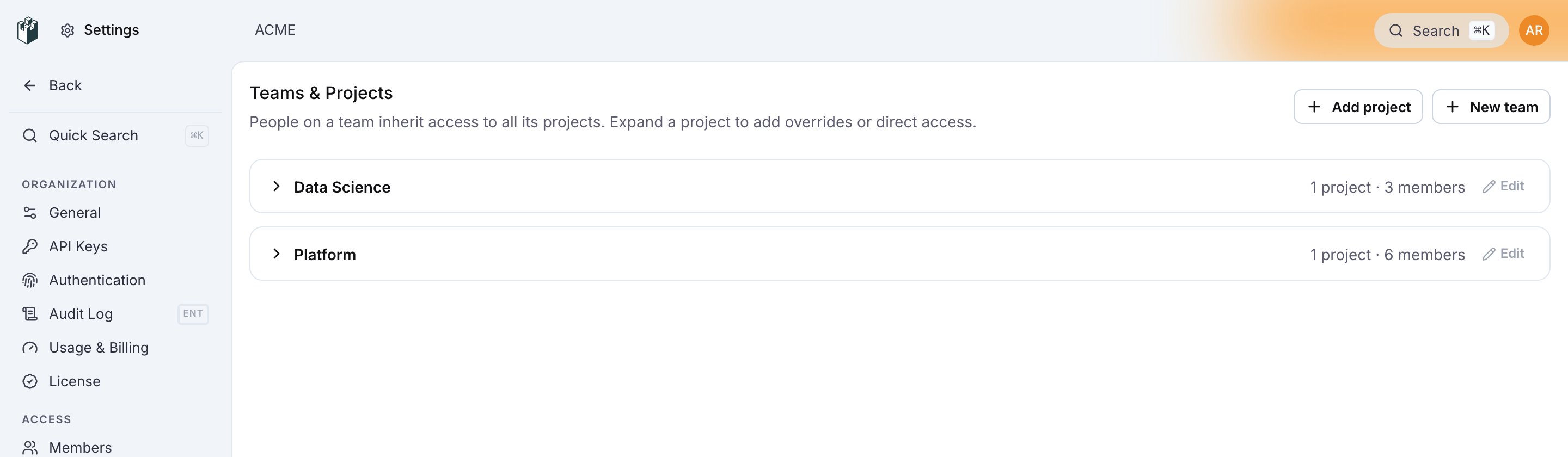Screen dimensions: 1568x457
Task: Click the top-right Search field
Action: point(1441,30)
